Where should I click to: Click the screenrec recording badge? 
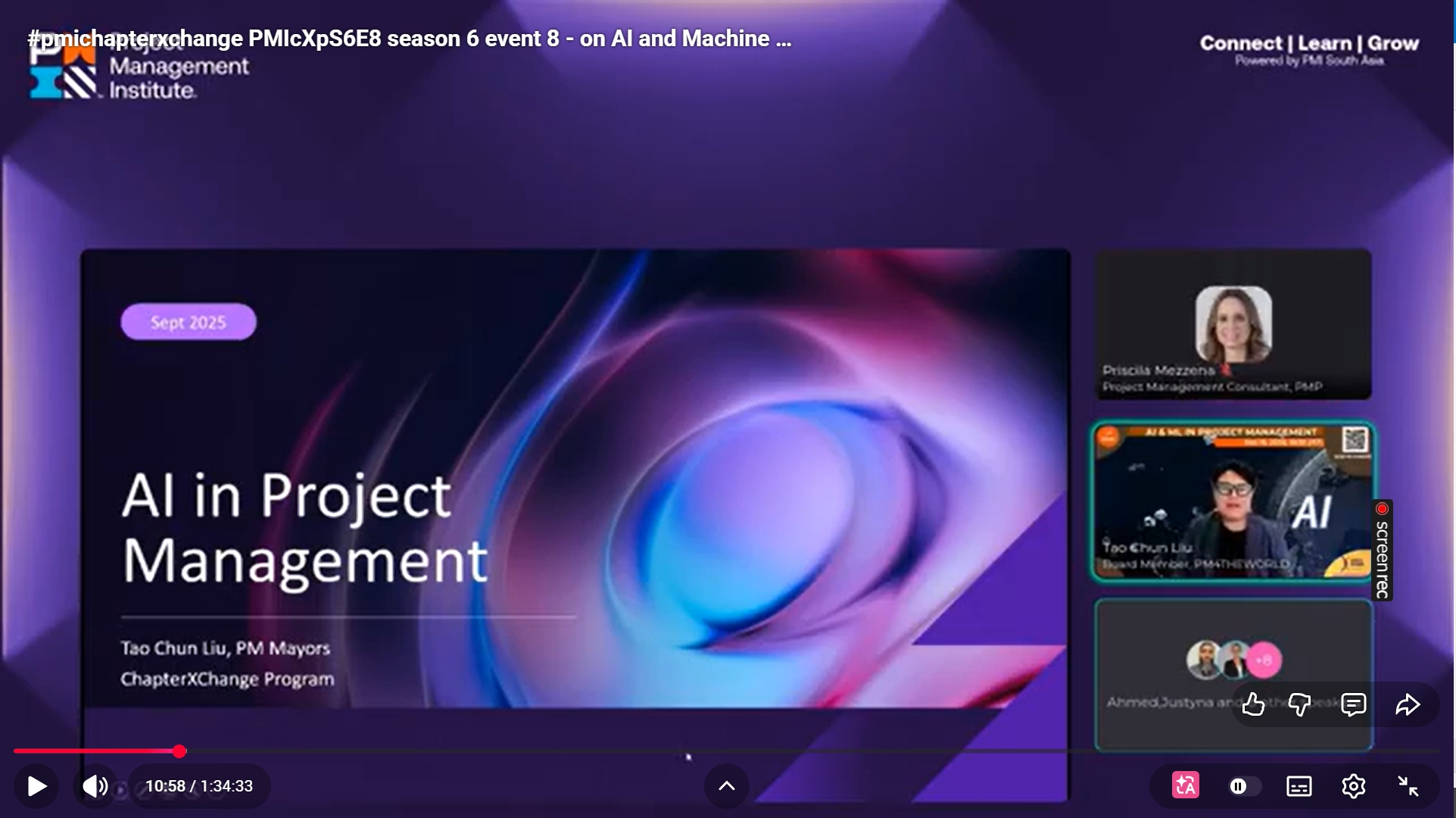pyautogui.click(x=1383, y=551)
